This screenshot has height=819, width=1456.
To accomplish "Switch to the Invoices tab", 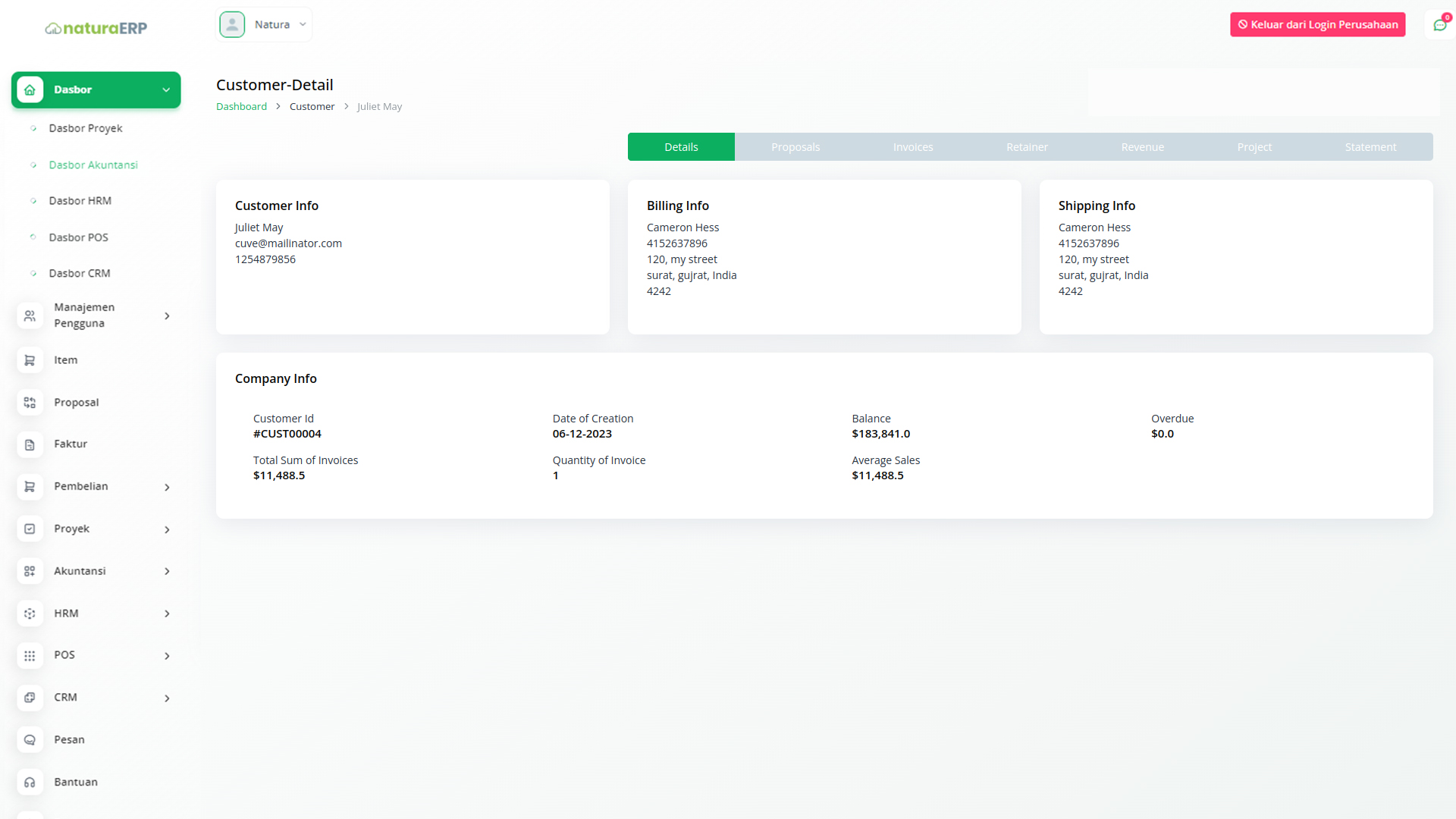I will pos(913,147).
